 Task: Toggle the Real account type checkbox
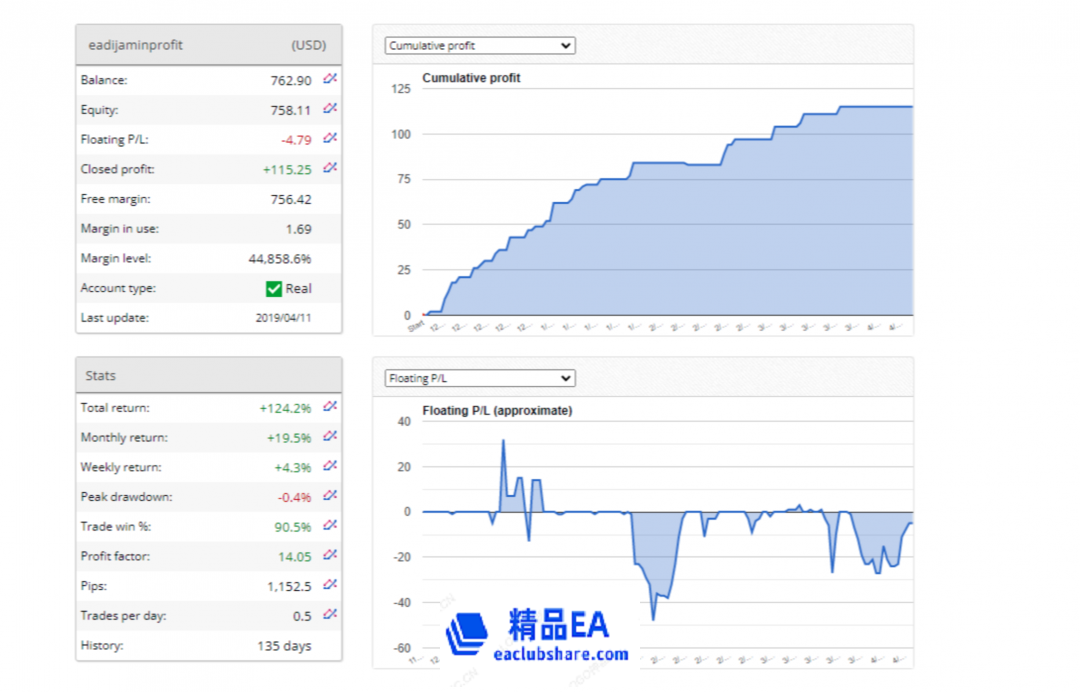click(273, 288)
